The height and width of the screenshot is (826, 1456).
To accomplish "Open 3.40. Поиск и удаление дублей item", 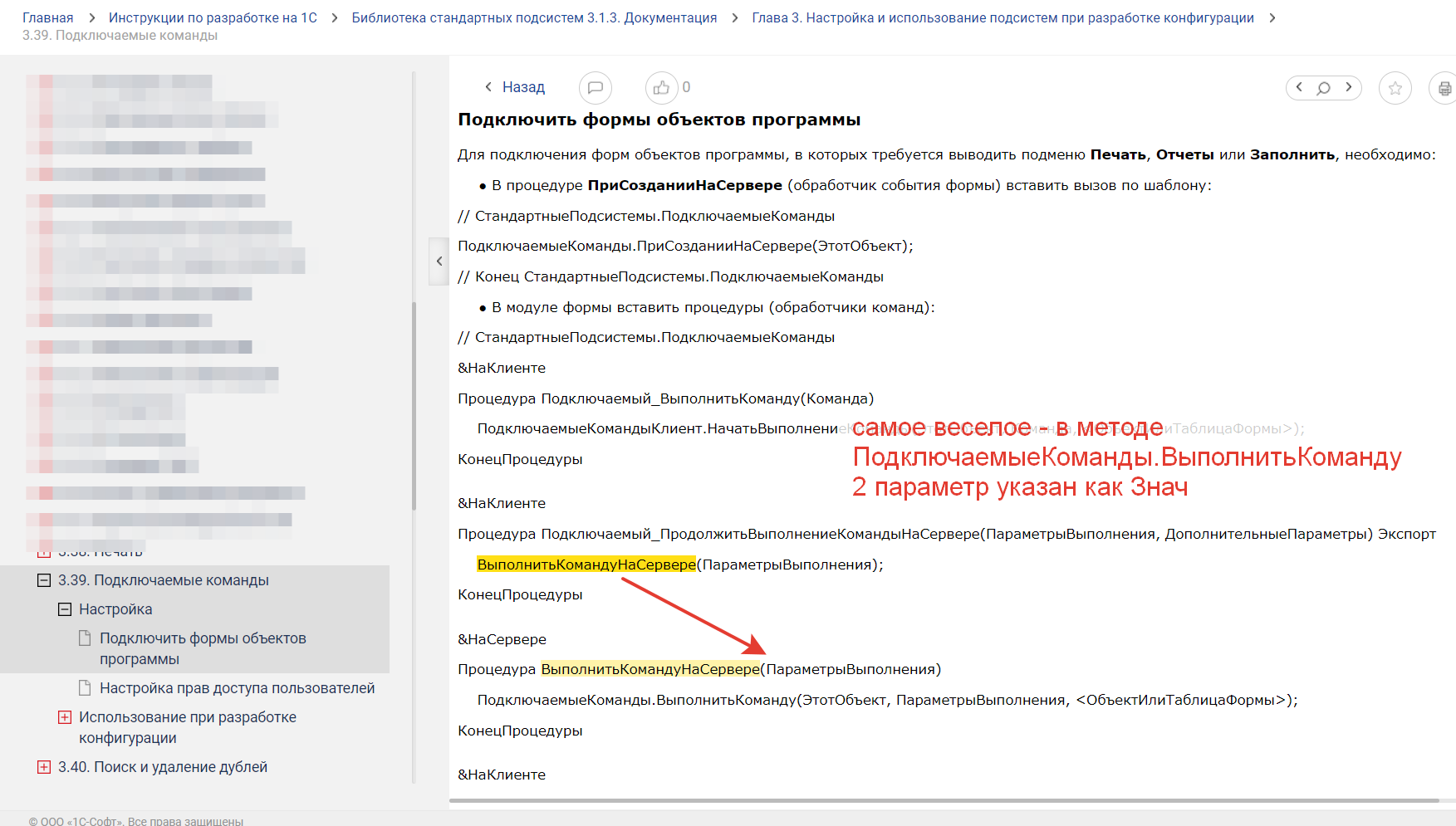I will [x=163, y=767].
